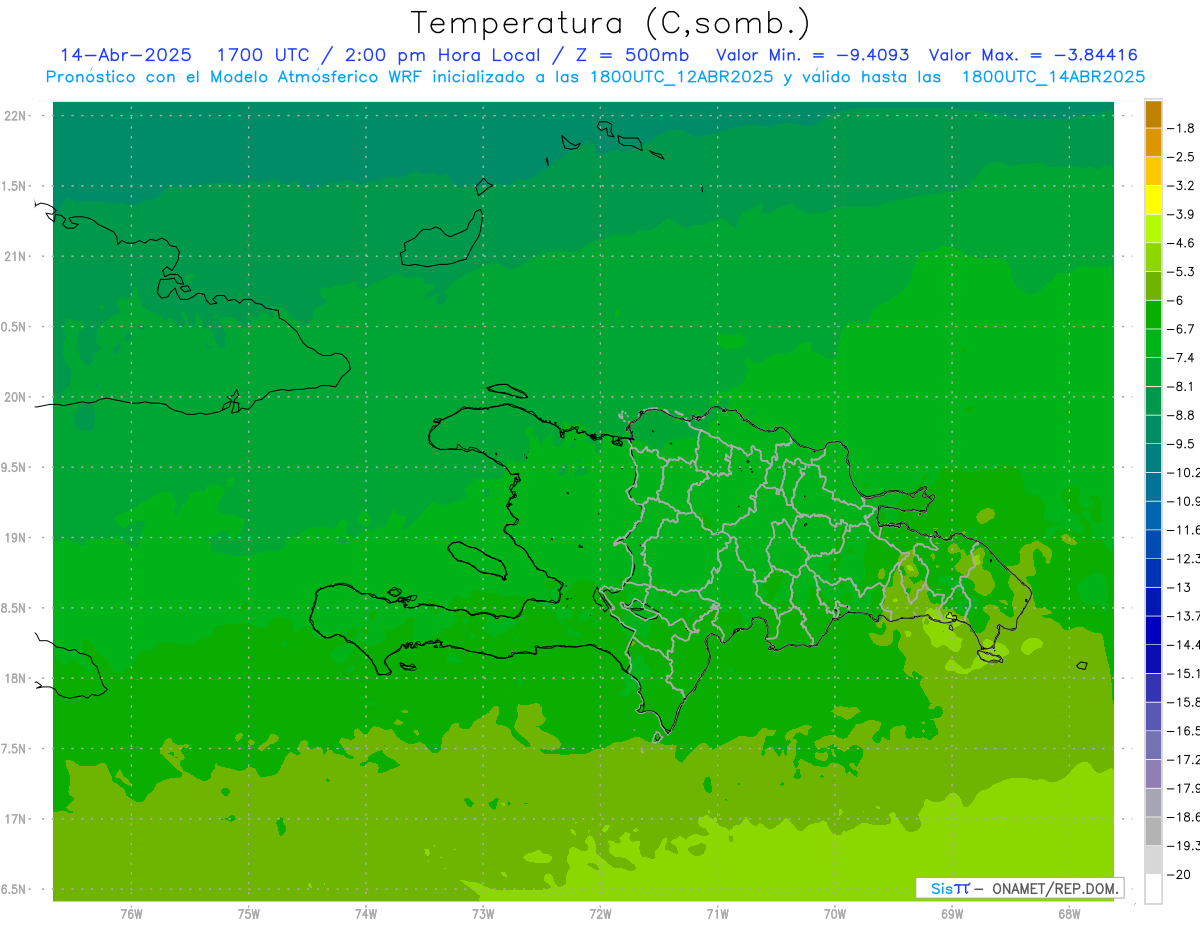Click the "ONAMET/REP.DOM." credit label

(x=1056, y=888)
